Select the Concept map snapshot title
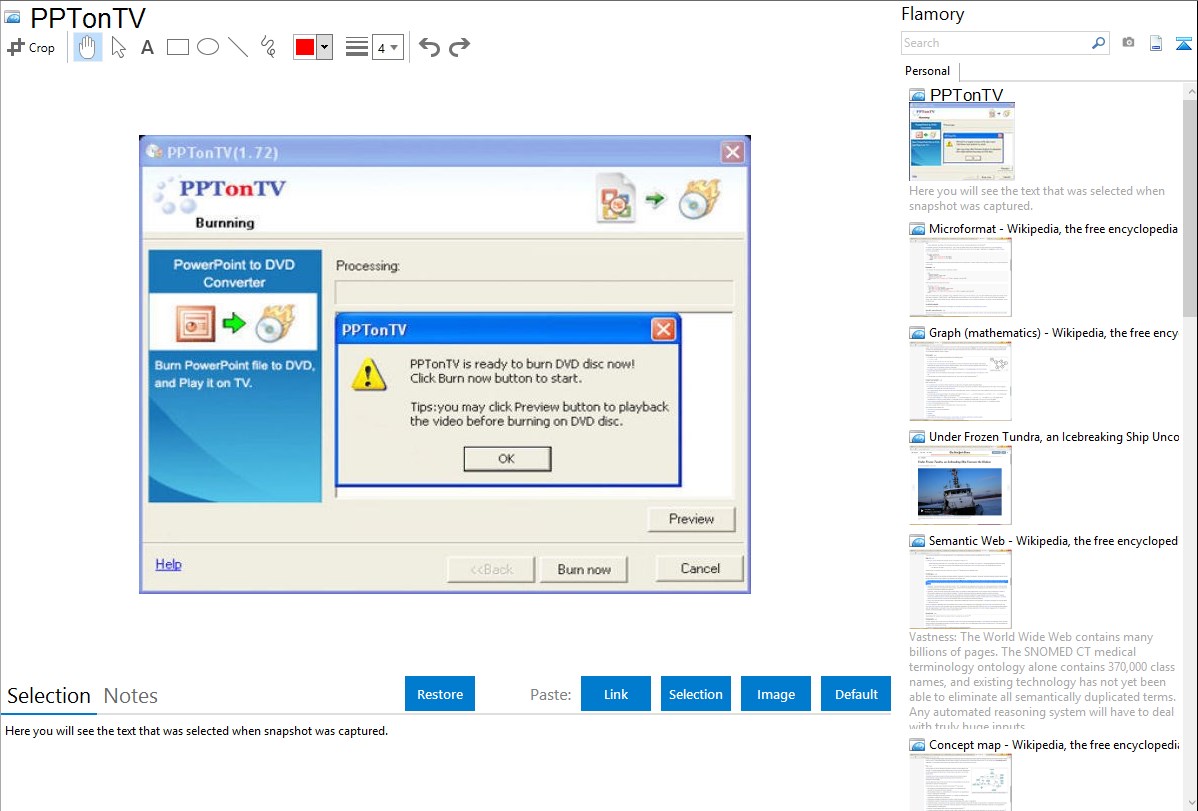The height and width of the screenshot is (811, 1198). point(1054,744)
